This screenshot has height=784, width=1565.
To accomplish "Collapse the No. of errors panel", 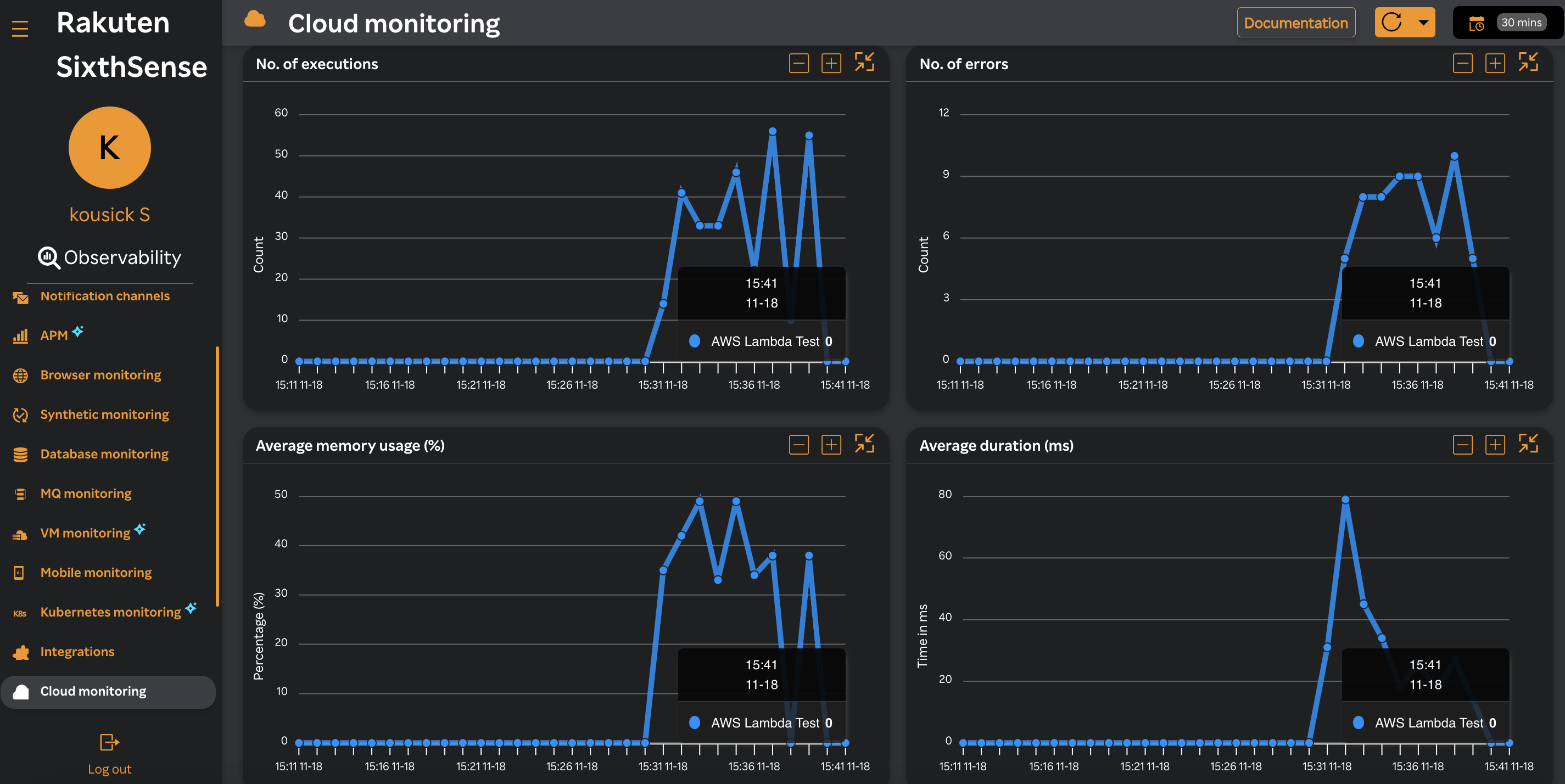I will tap(1529, 62).
